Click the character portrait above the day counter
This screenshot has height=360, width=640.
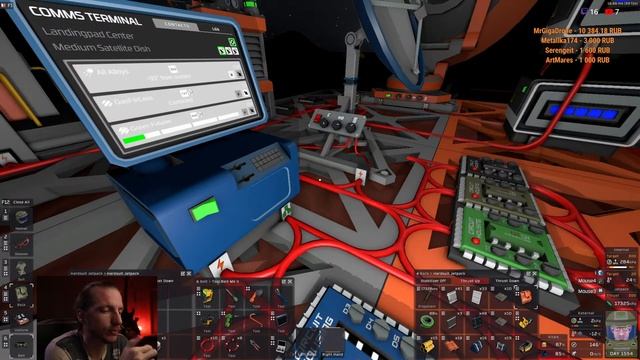[620, 331]
